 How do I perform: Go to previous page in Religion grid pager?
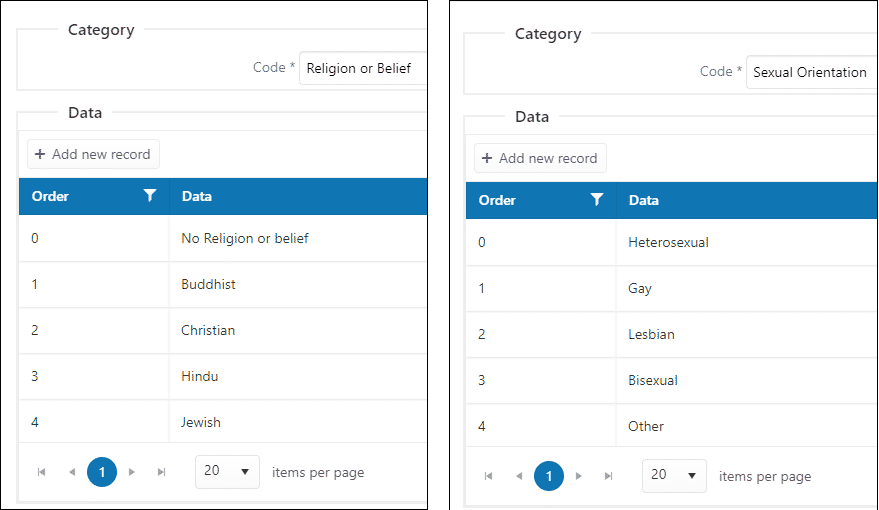click(x=72, y=472)
